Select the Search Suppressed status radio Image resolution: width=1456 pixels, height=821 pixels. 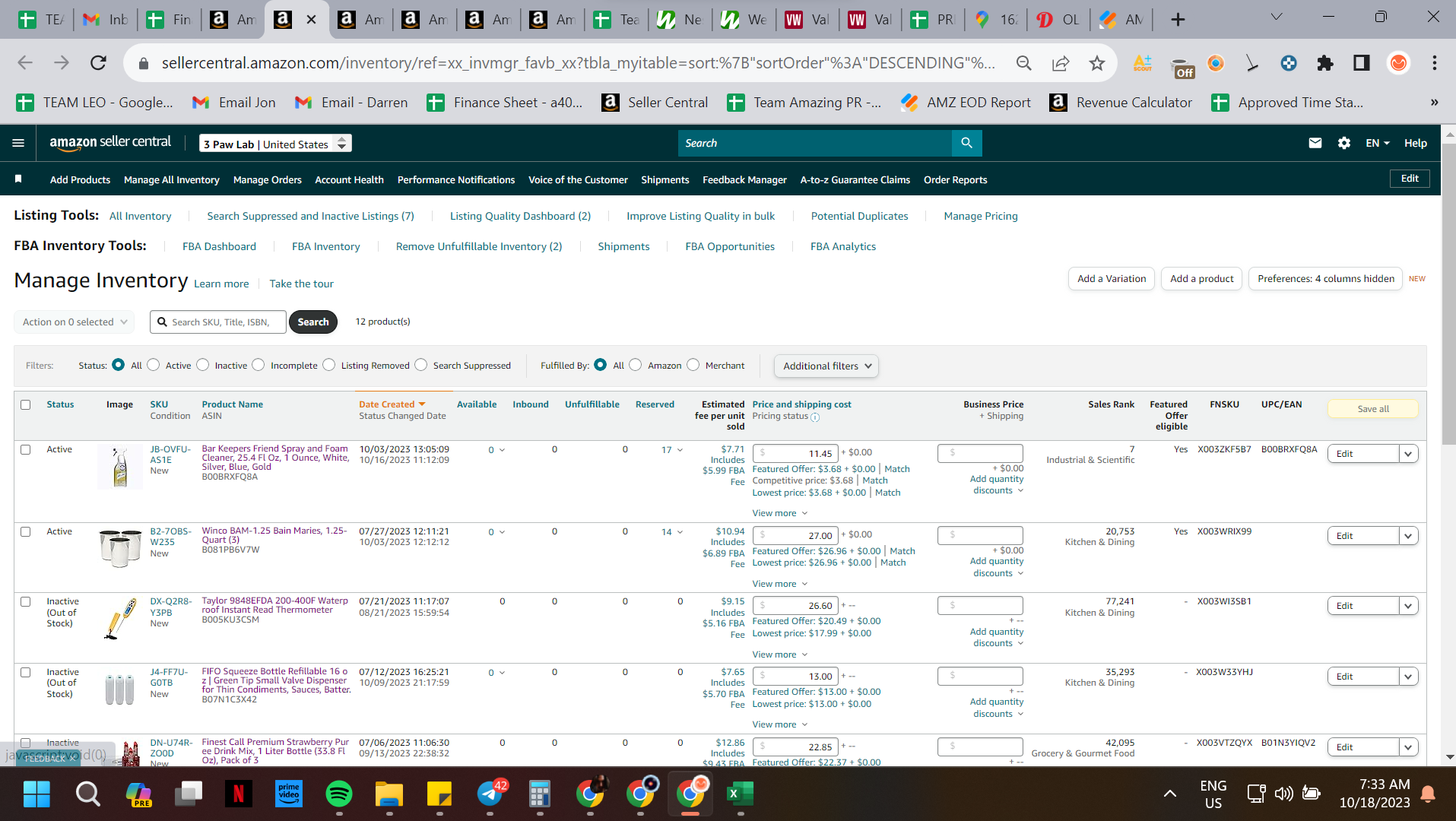(421, 365)
